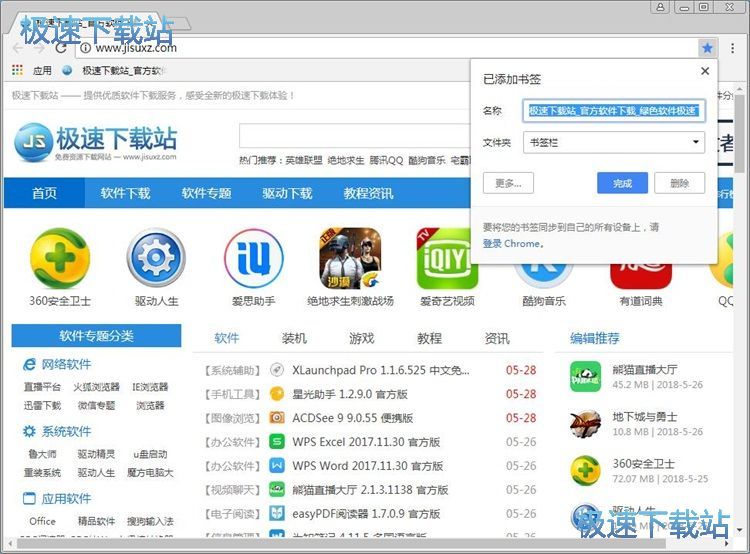Viewport: 750px width, 554px height.
Task: Click the 360安全卫士 icon under 编辑推荐
Action: 585,470
